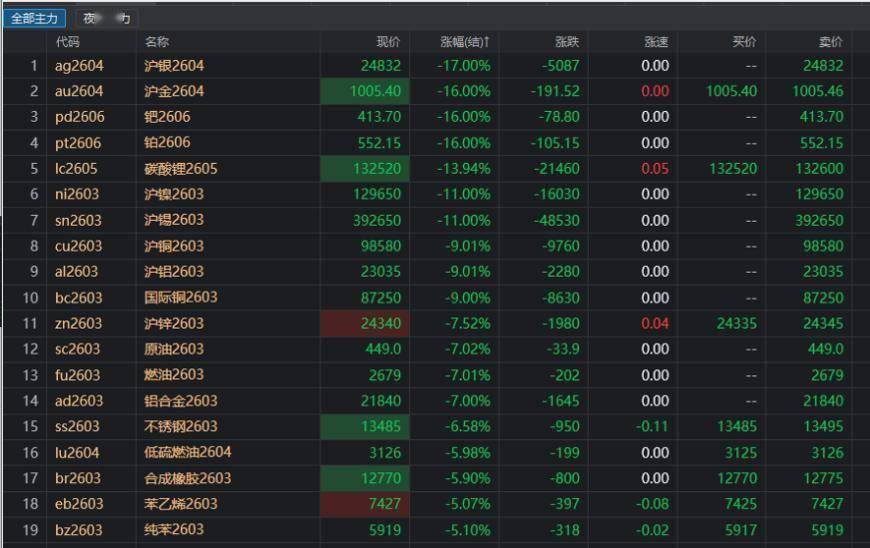Select contract code bz2603
The image size is (870, 548).
click(78, 530)
